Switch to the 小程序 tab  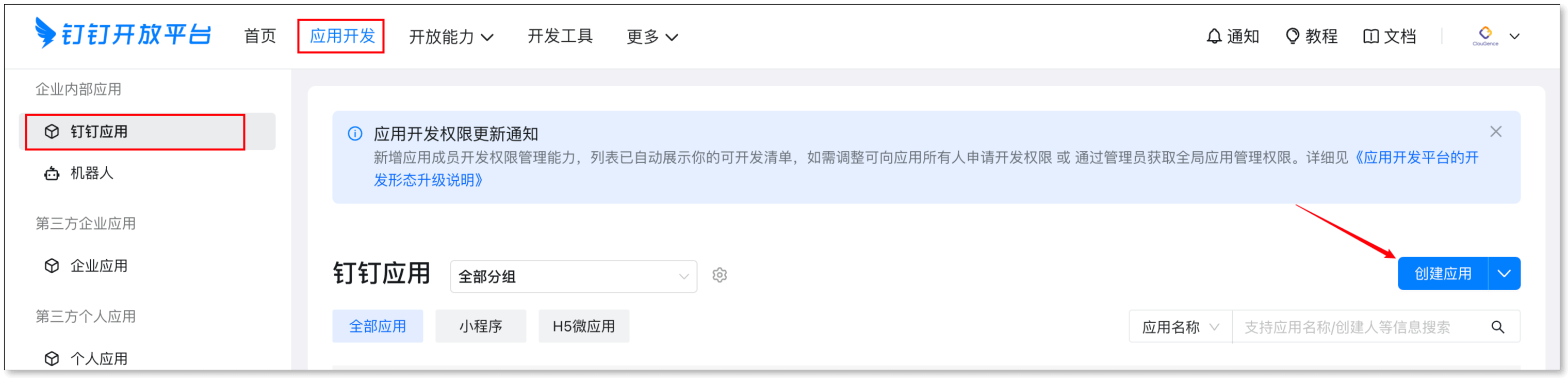click(x=480, y=327)
